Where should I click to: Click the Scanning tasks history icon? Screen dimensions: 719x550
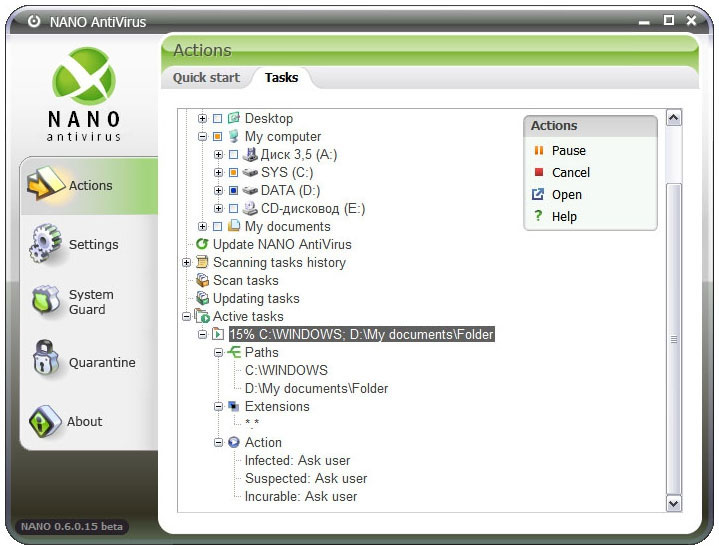click(202, 262)
